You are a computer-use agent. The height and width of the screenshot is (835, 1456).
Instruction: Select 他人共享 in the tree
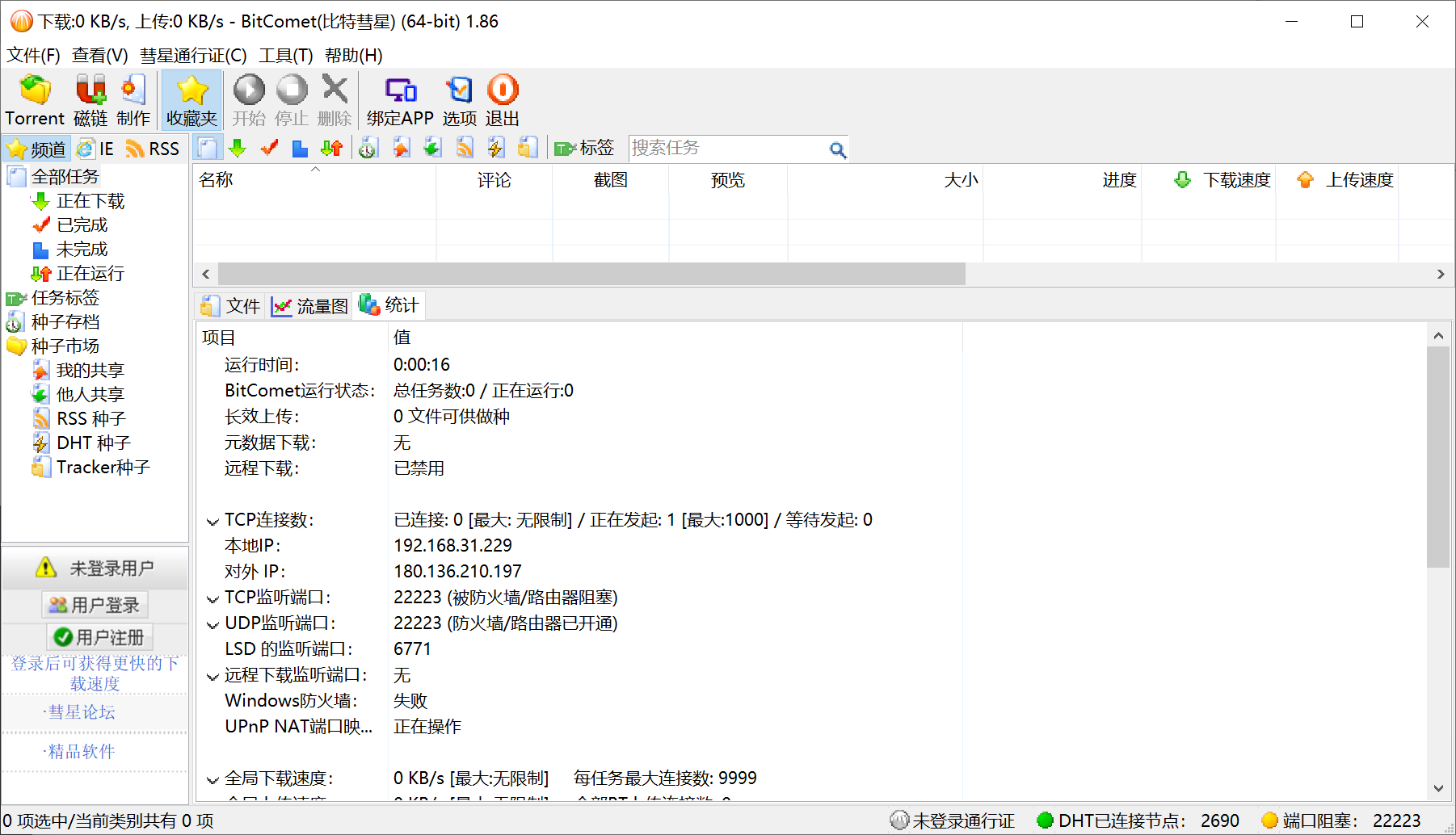coord(90,394)
